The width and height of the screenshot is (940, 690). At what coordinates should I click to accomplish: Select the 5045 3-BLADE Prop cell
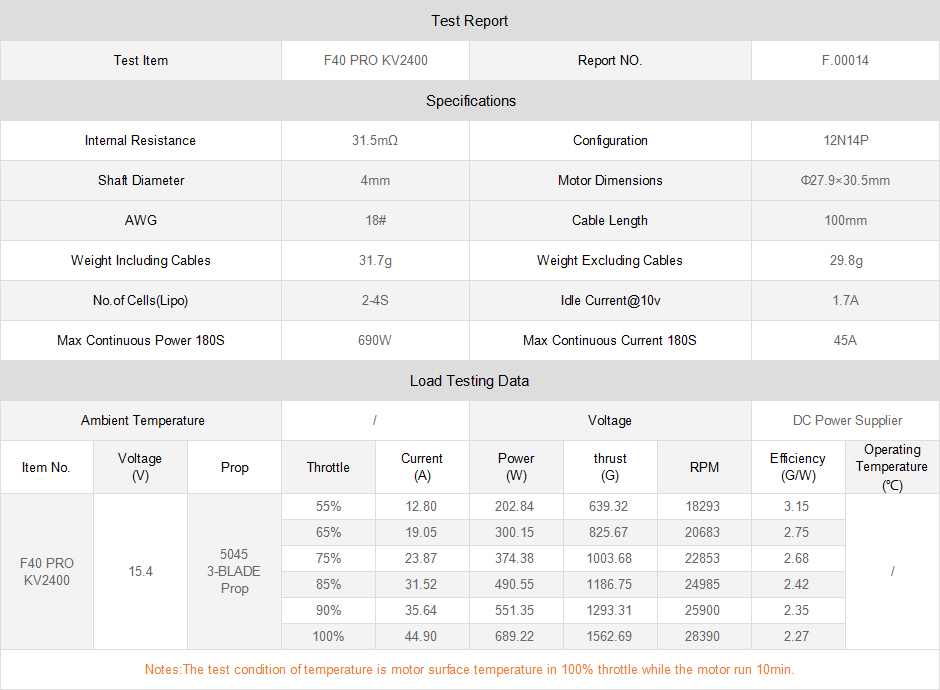[x=234, y=571]
